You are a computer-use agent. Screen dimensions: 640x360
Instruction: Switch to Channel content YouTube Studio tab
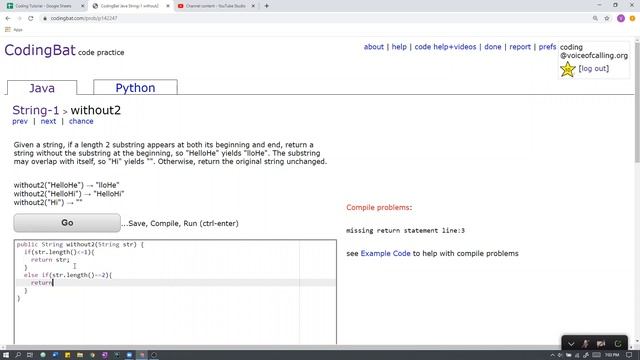pyautogui.click(x=215, y=6)
